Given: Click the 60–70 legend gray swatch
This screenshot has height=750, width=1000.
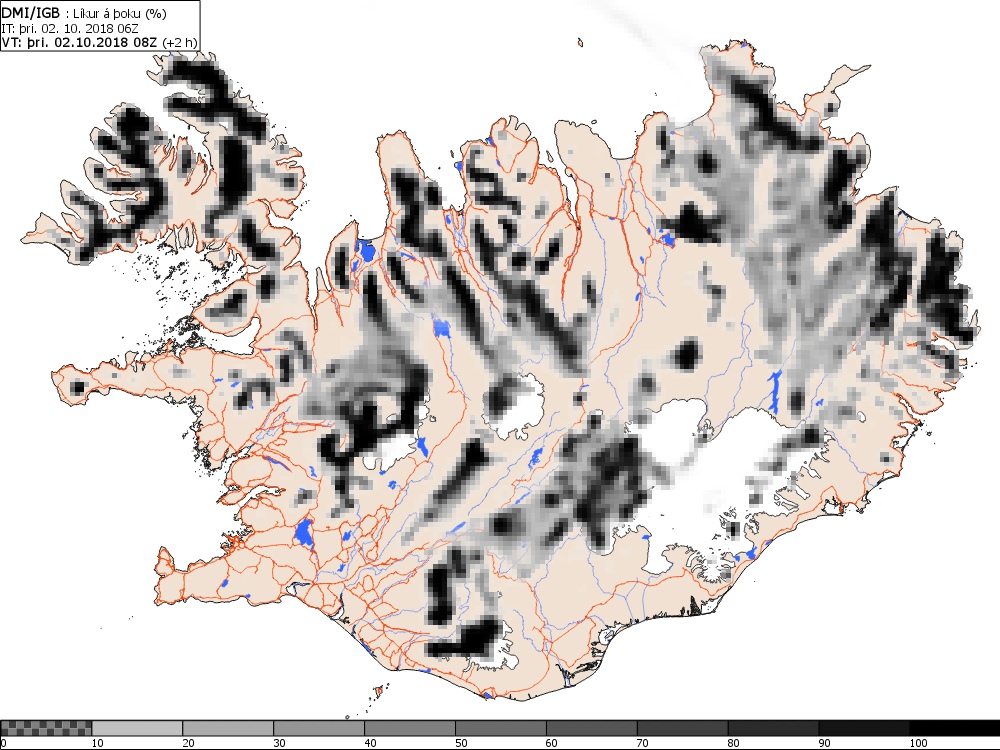Looking at the screenshot, I should [592, 728].
